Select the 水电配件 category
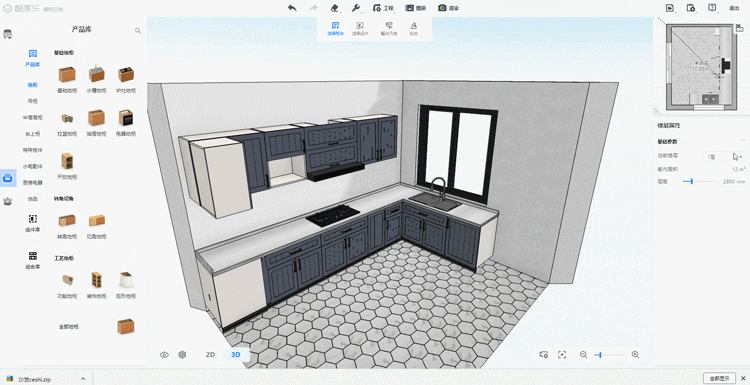This screenshot has height=385, width=750. pyautogui.click(x=33, y=166)
